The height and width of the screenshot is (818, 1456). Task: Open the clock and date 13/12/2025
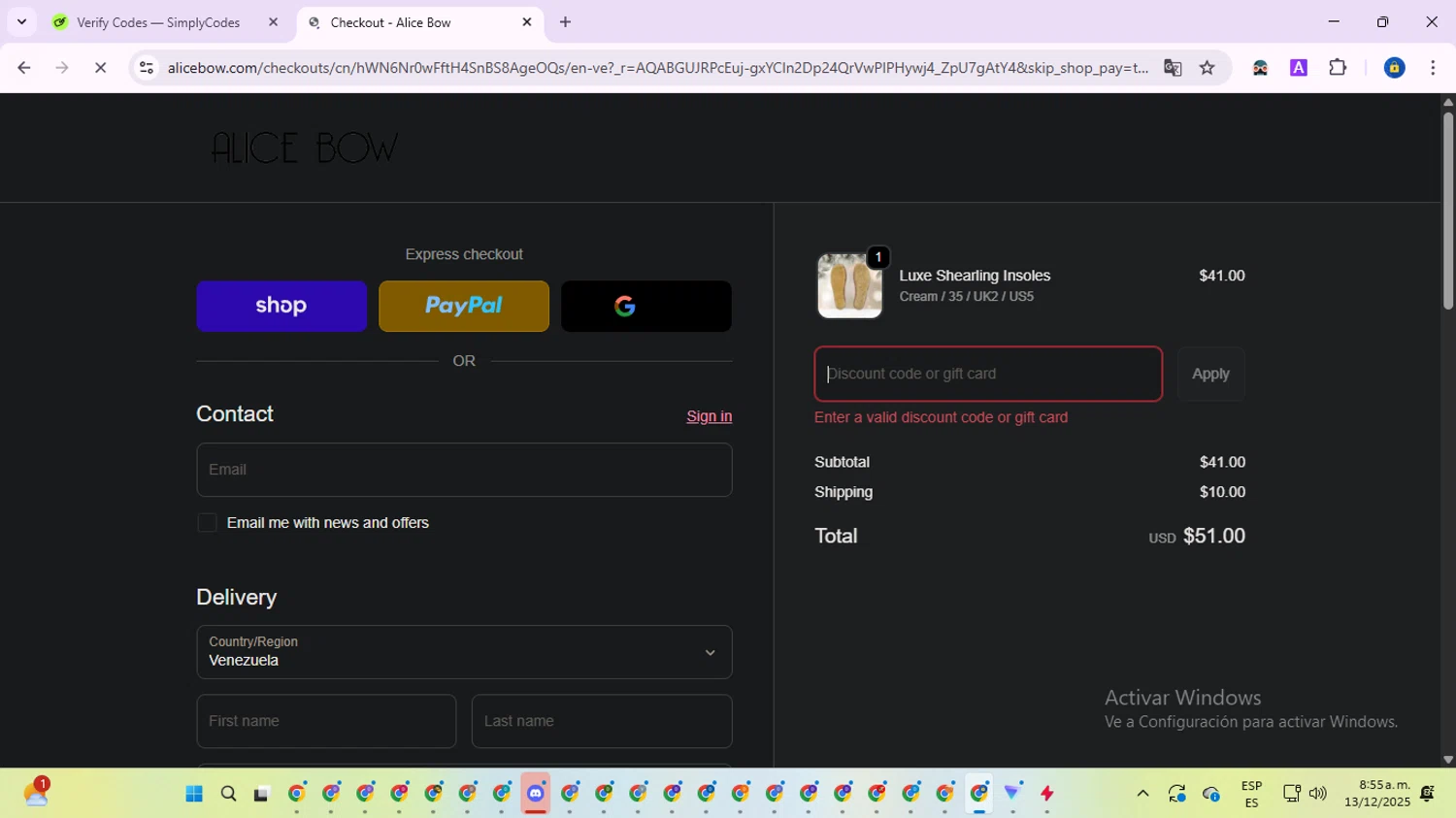(x=1377, y=794)
